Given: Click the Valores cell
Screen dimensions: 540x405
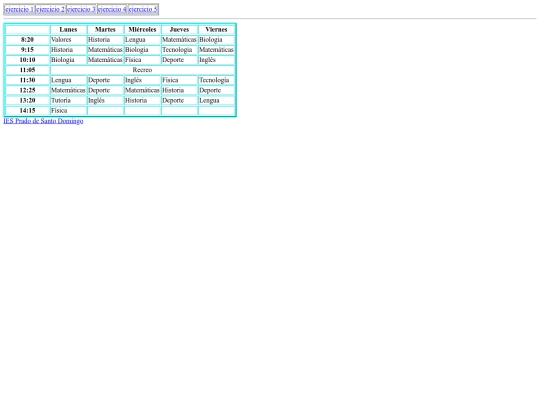Looking at the screenshot, I should click(x=68, y=40).
